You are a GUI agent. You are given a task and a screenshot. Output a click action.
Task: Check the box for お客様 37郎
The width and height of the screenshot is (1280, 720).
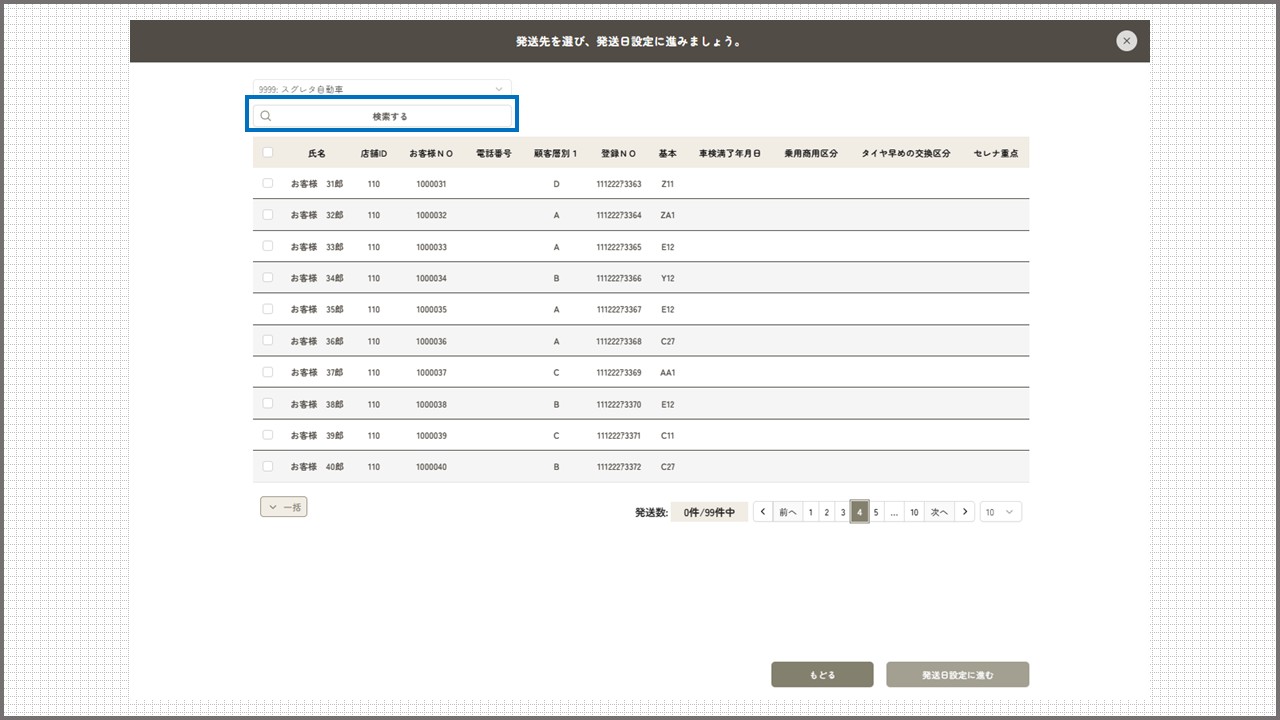click(x=268, y=372)
